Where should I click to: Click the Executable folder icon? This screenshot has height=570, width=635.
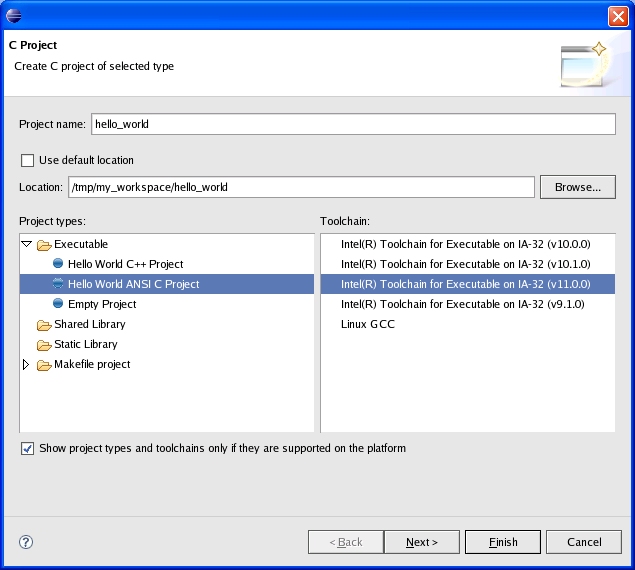pyautogui.click(x=43, y=245)
